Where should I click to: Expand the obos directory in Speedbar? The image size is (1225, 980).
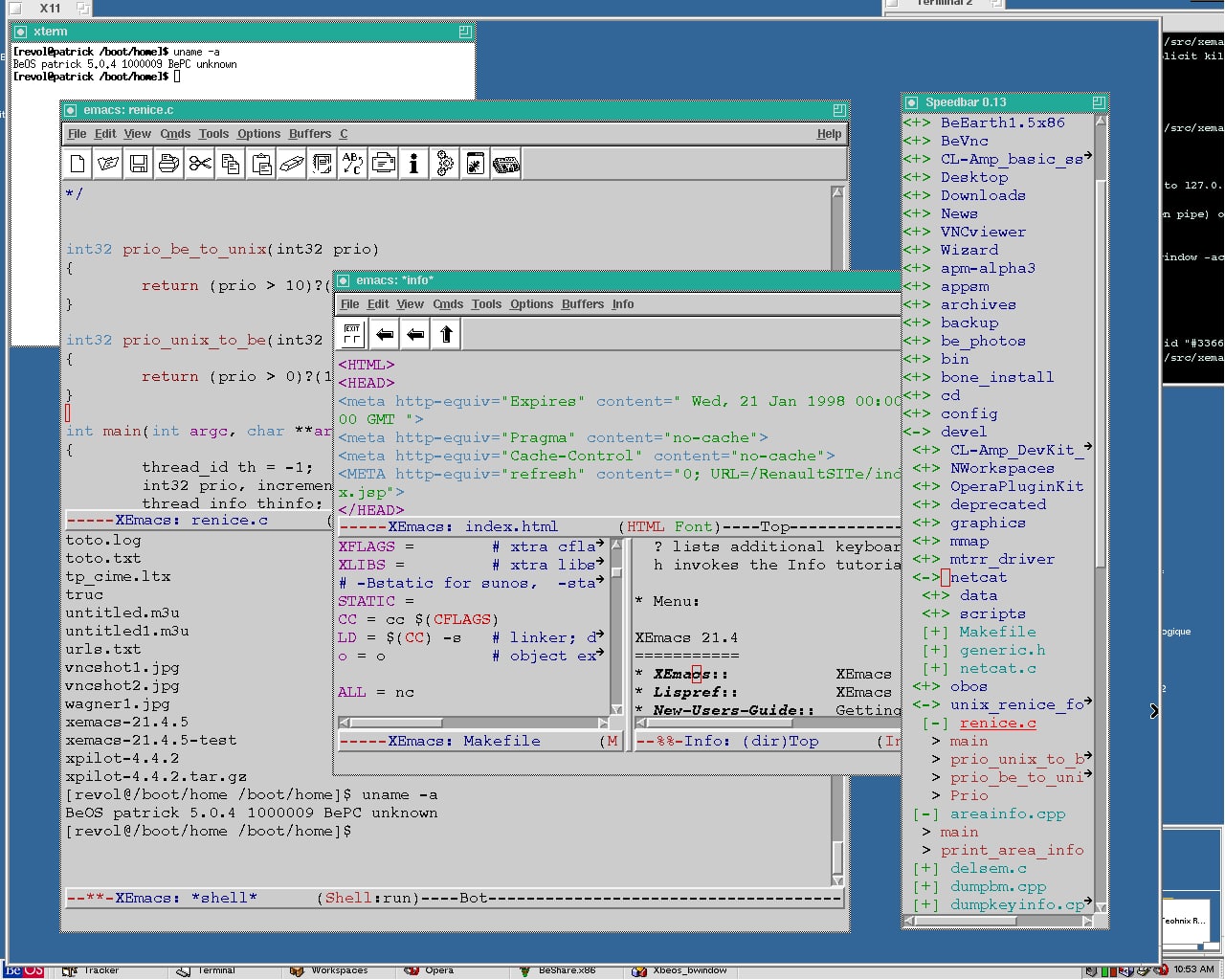tap(925, 686)
